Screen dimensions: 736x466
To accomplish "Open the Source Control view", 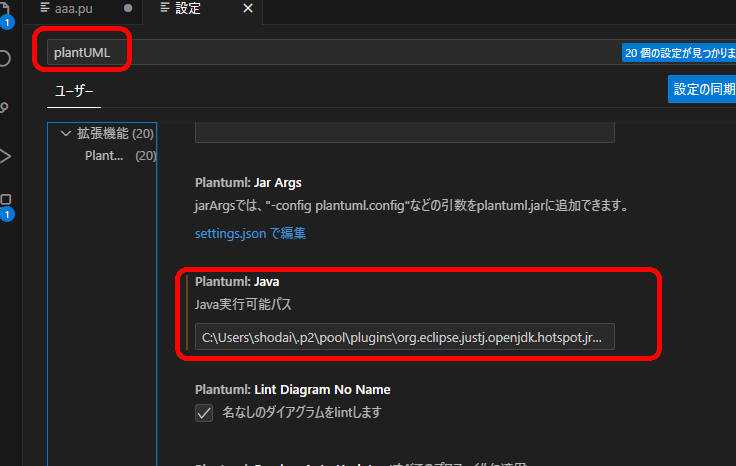I will (4, 107).
